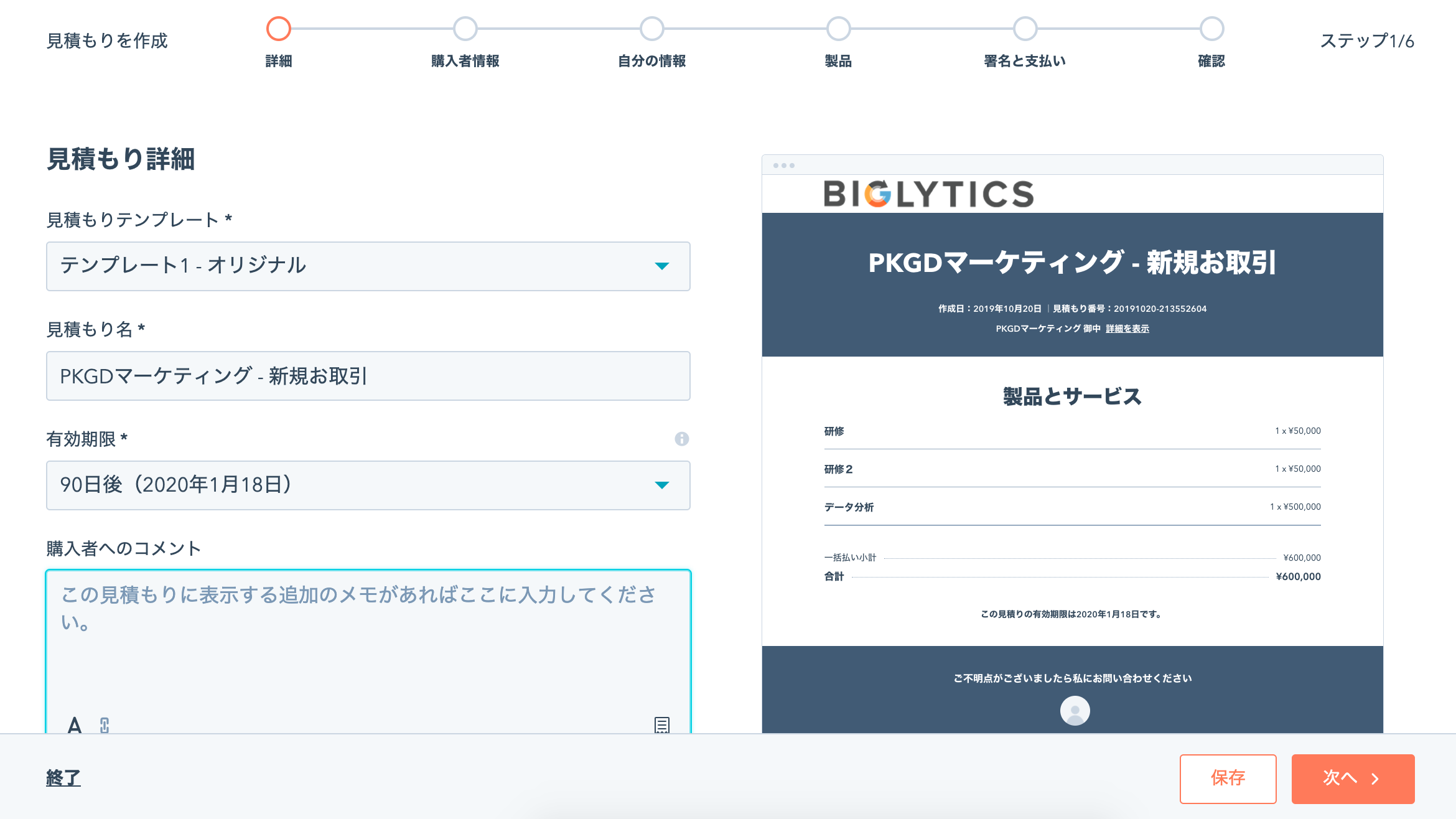
Task: Click the 研修 2 line item in preview
Action: tap(1073, 469)
